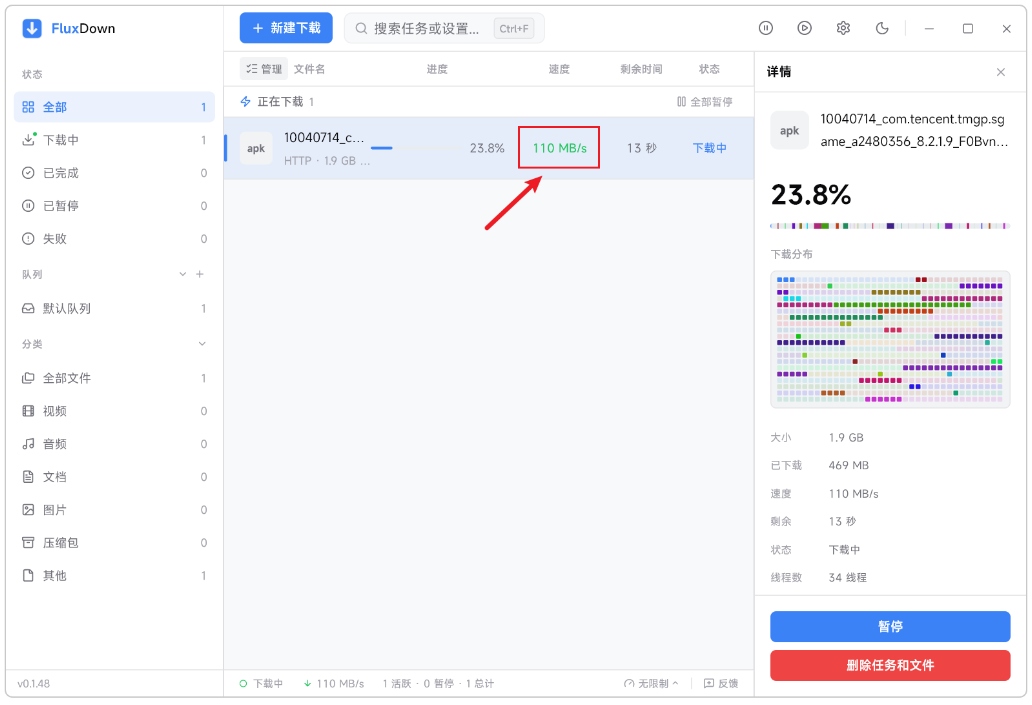Select the 其他 category
This screenshot has height=705, width=1032.
click(x=115, y=575)
